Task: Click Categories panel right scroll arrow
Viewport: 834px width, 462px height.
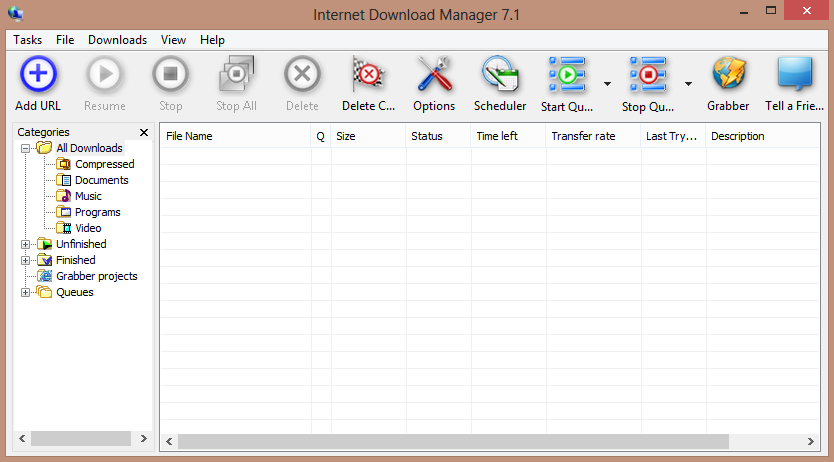Action: point(144,439)
